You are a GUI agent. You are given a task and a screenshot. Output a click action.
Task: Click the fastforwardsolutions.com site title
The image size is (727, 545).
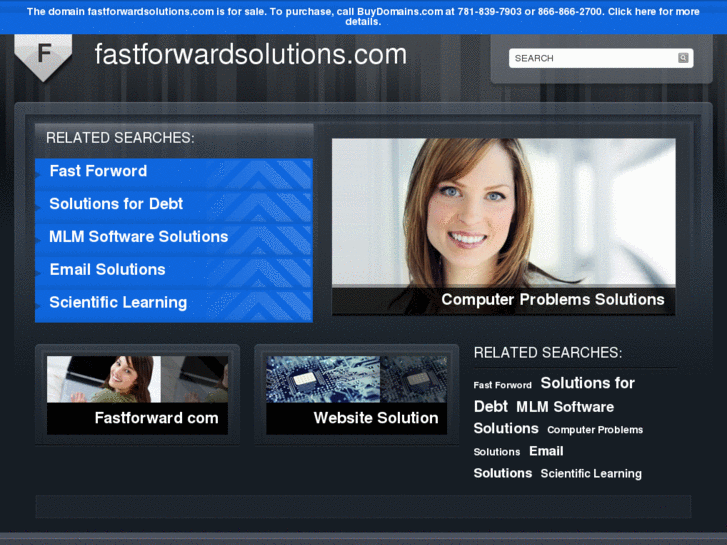(250, 55)
